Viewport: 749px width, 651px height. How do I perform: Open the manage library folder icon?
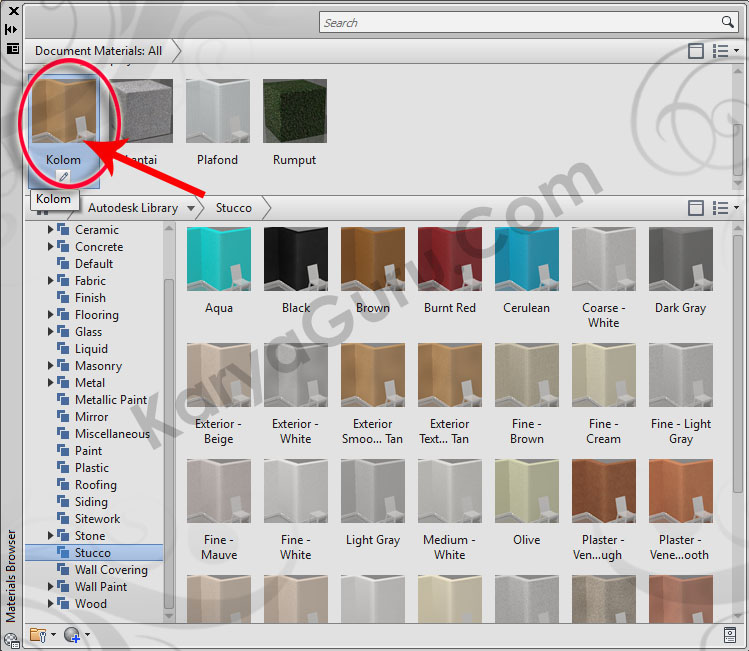pos(38,634)
